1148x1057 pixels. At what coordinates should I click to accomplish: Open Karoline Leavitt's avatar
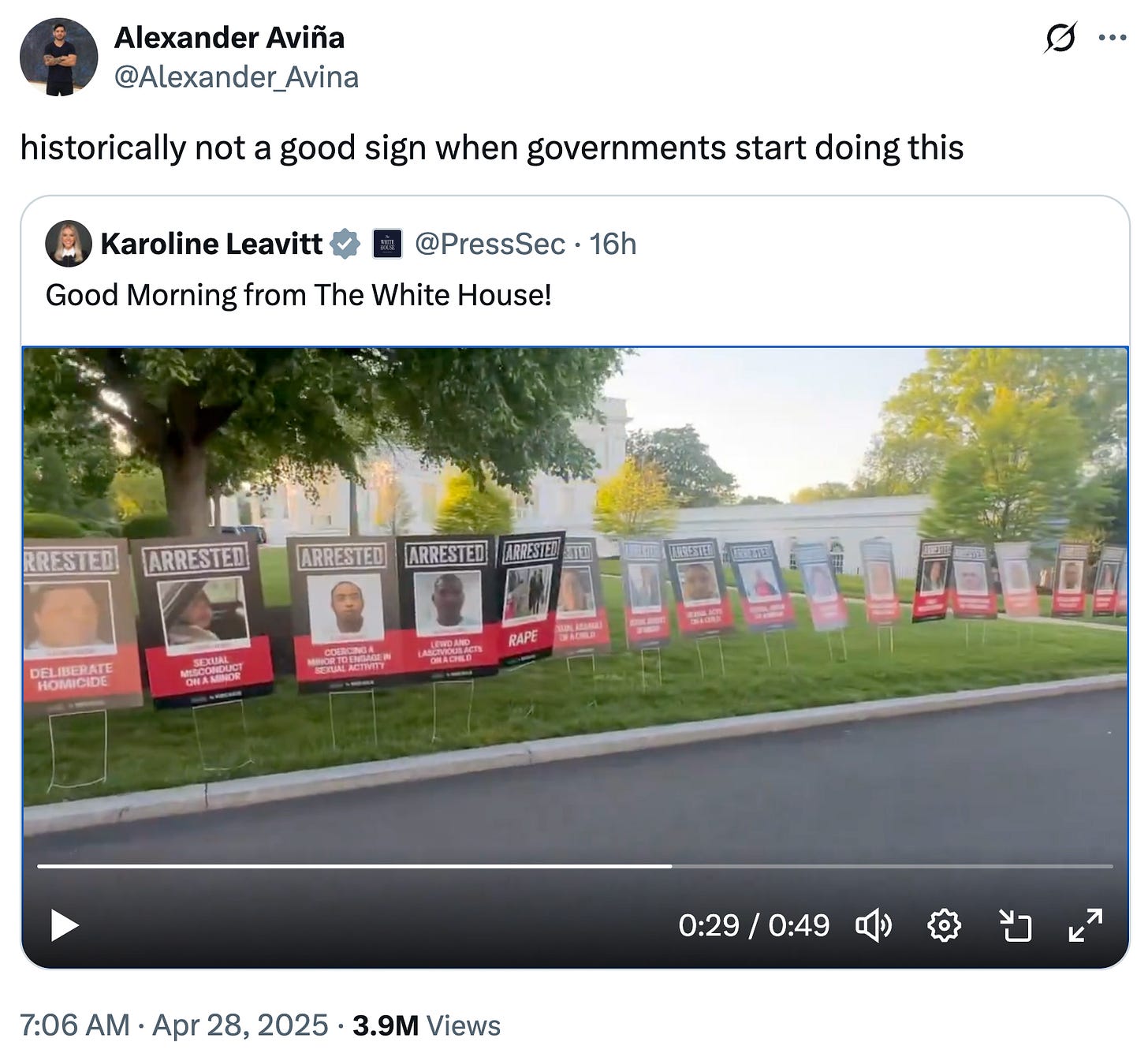69,244
